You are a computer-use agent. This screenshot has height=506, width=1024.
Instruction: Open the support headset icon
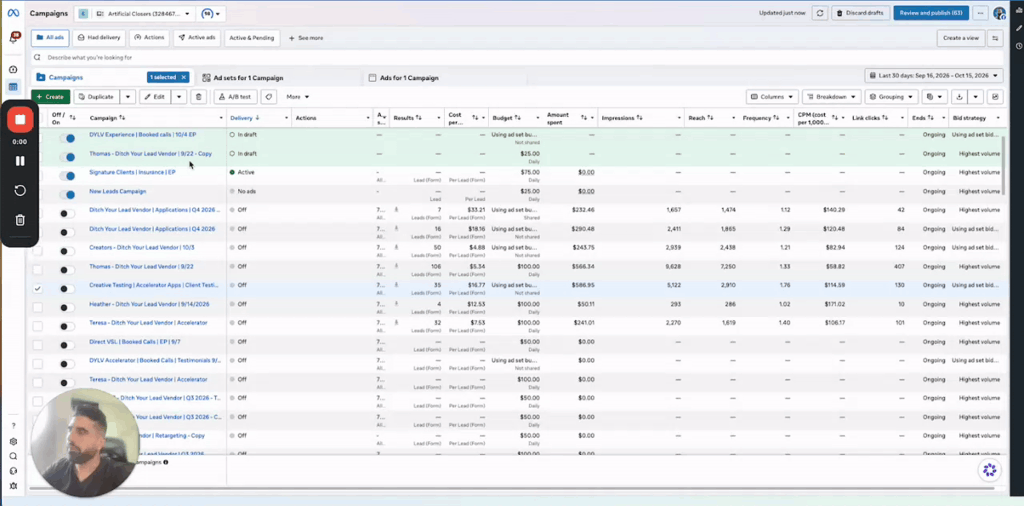pyautogui.click(x=13, y=471)
